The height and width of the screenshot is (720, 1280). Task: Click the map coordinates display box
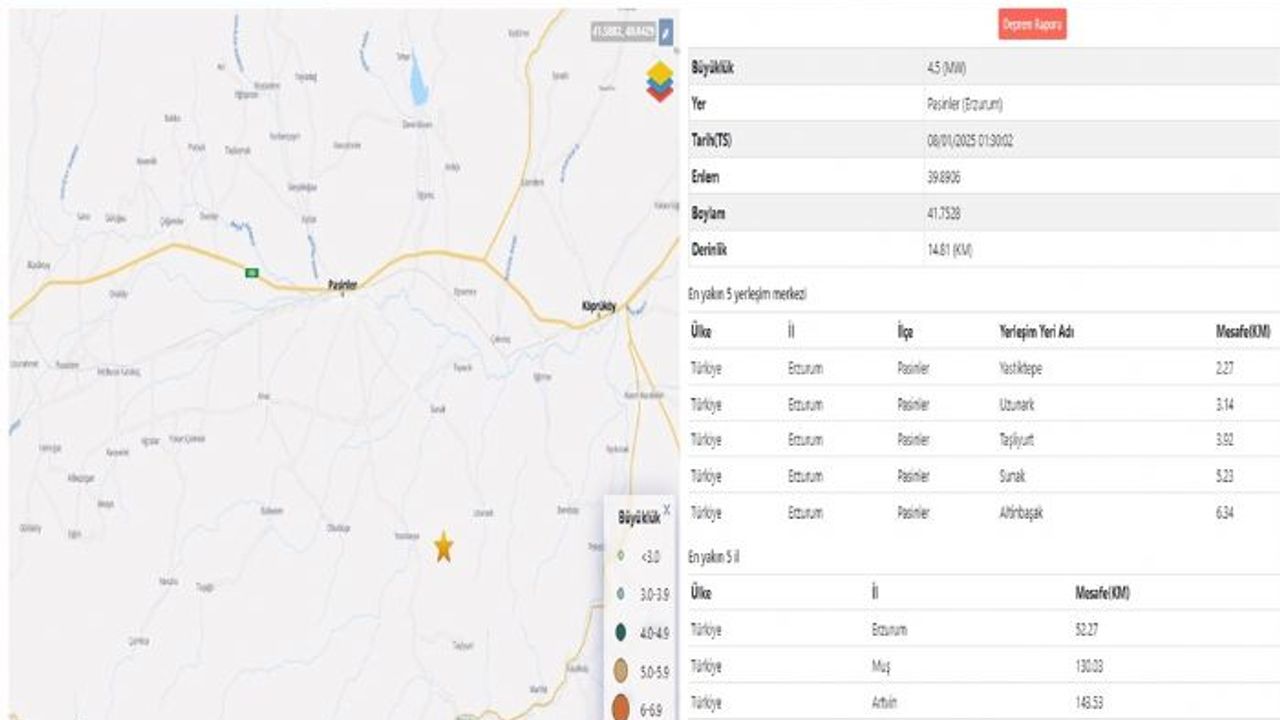(624, 32)
